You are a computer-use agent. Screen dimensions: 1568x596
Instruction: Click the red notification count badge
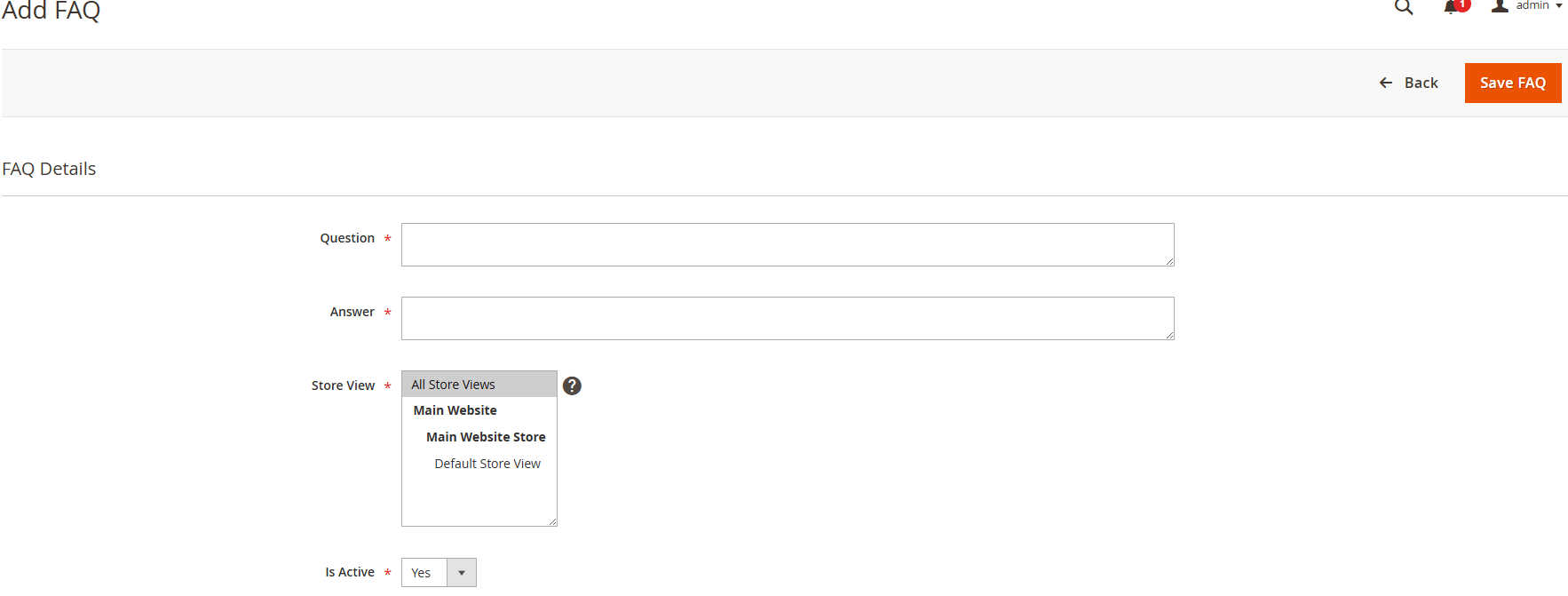coord(1460,4)
